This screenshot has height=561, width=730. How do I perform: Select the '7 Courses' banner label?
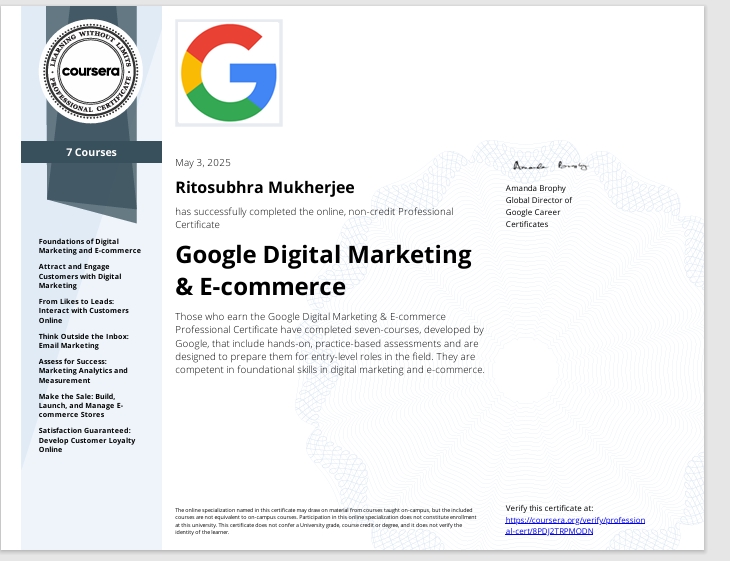click(x=91, y=152)
